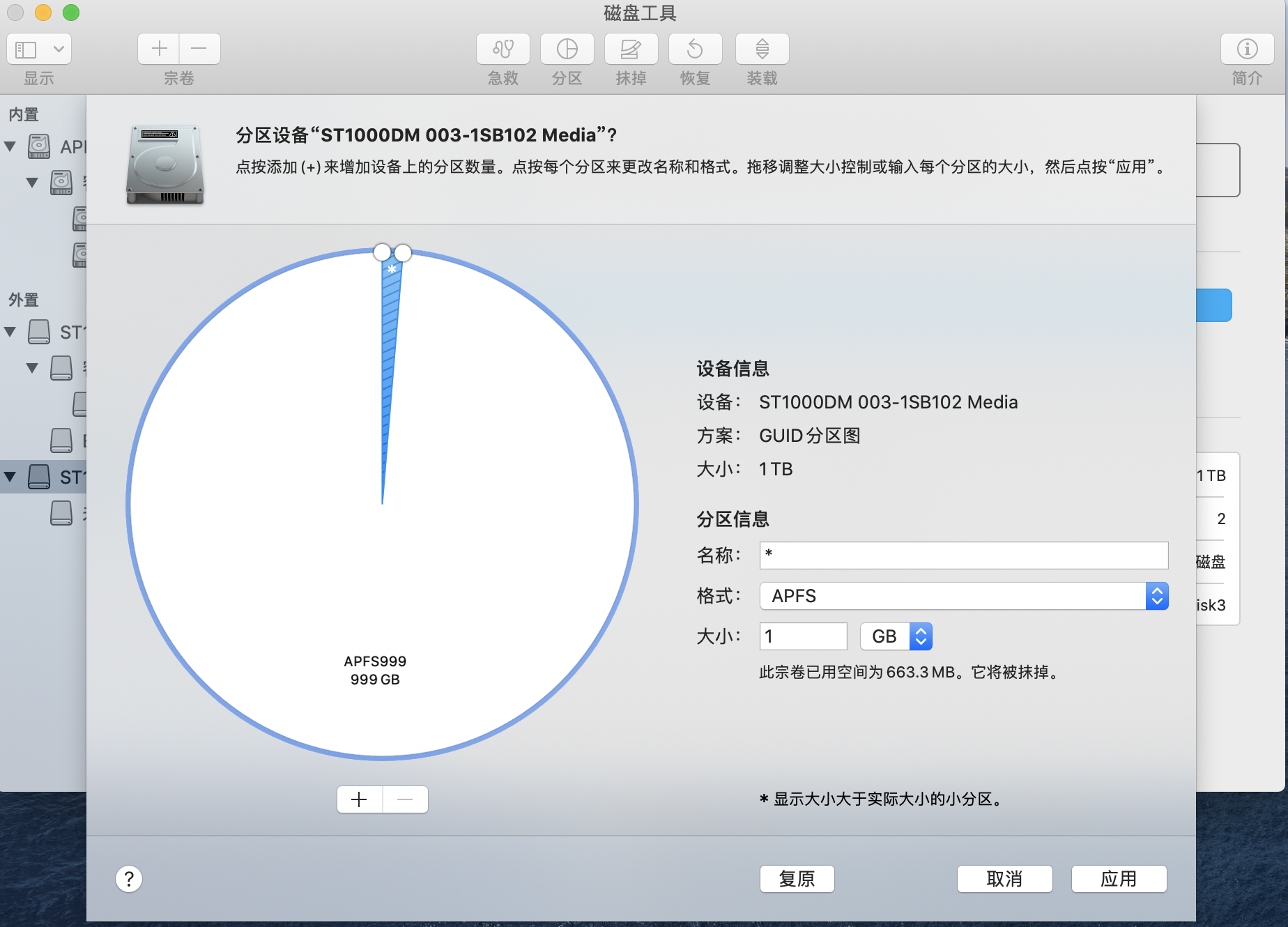Select the volume icon beneath the highlighted ST disk

(x=61, y=513)
